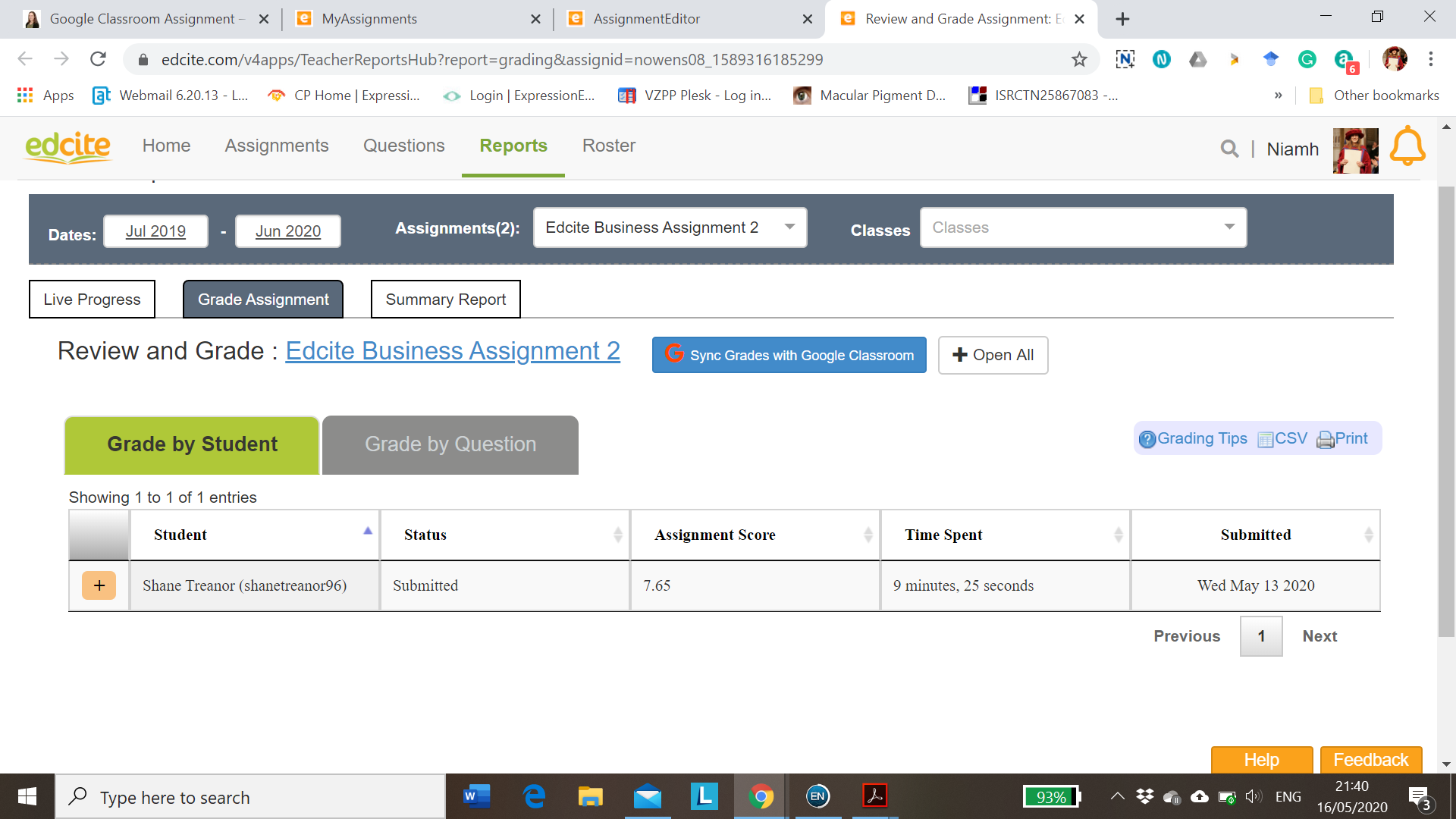Open Edcite search with the magnifying glass icon

click(1229, 149)
